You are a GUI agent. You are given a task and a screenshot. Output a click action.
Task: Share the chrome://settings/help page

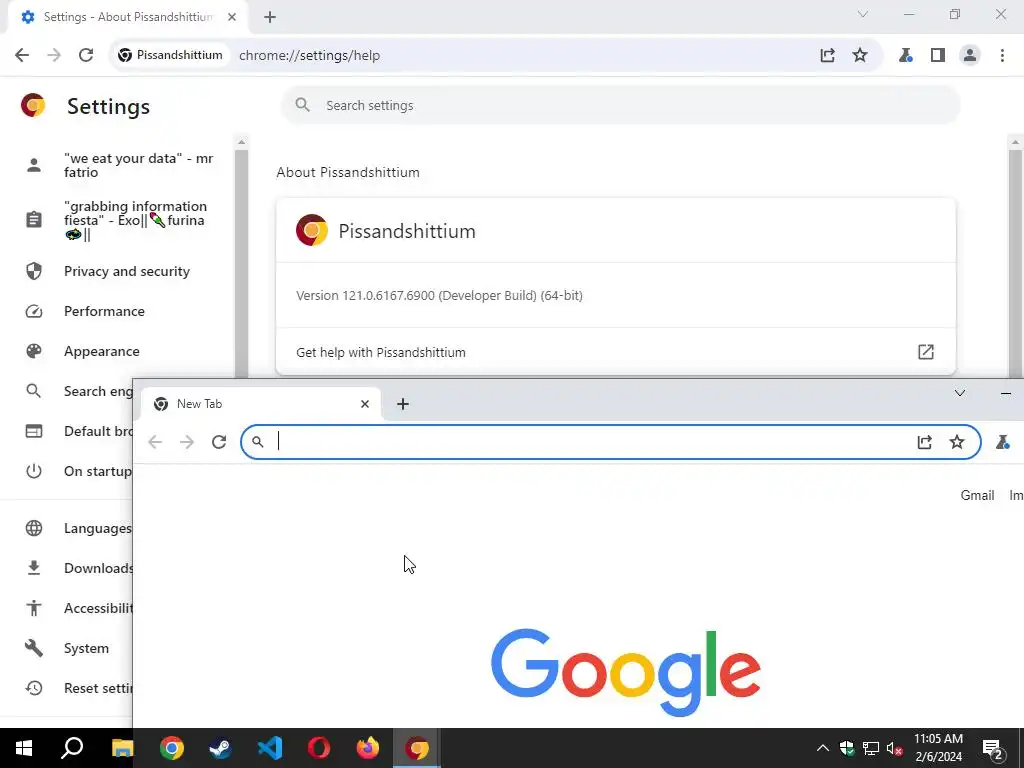(827, 56)
